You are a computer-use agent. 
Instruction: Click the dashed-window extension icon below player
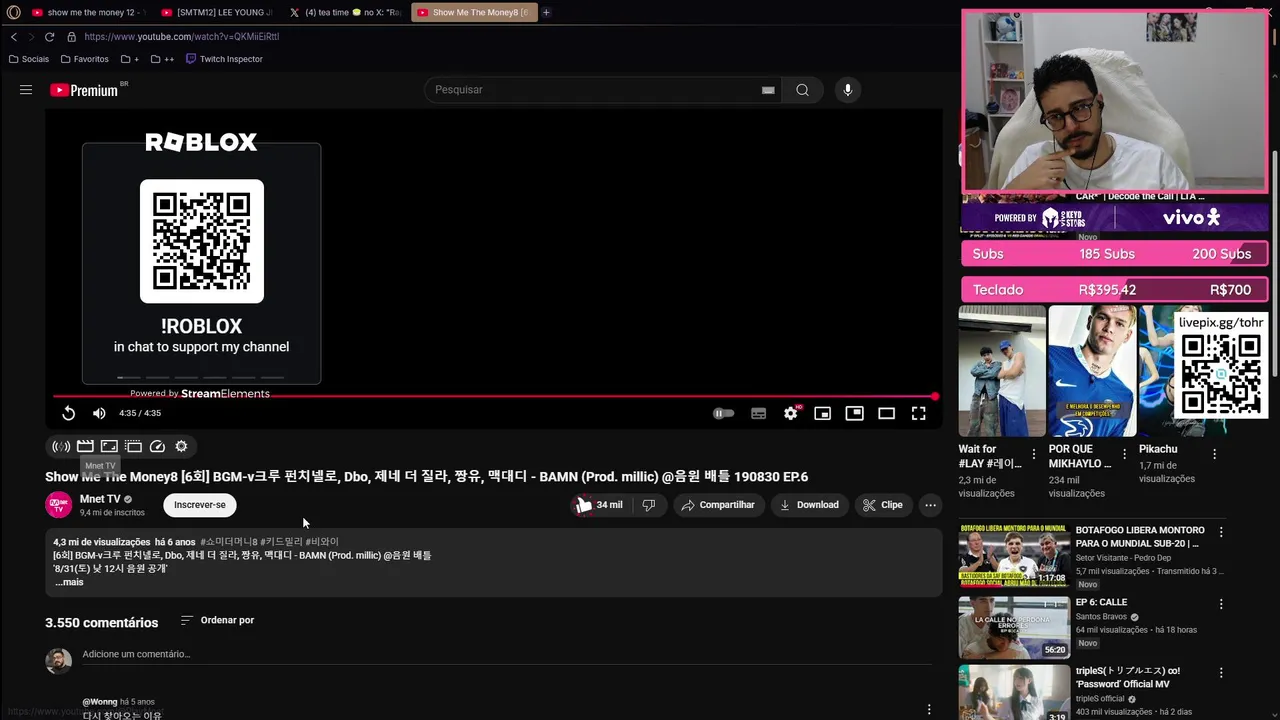tap(133, 446)
